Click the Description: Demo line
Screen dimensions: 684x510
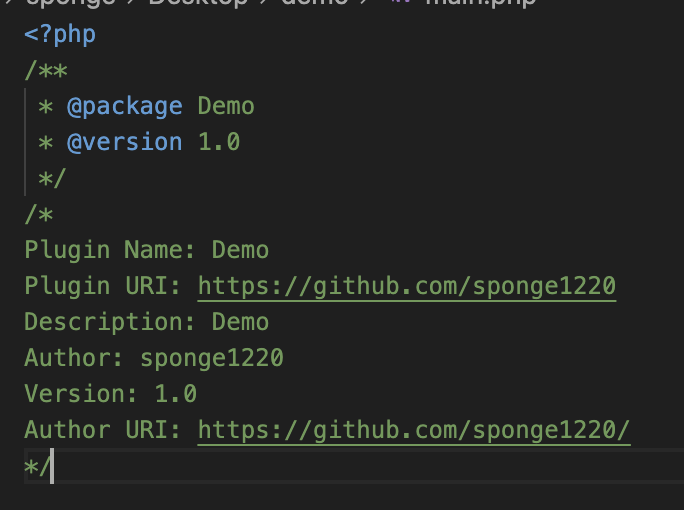[146, 322]
